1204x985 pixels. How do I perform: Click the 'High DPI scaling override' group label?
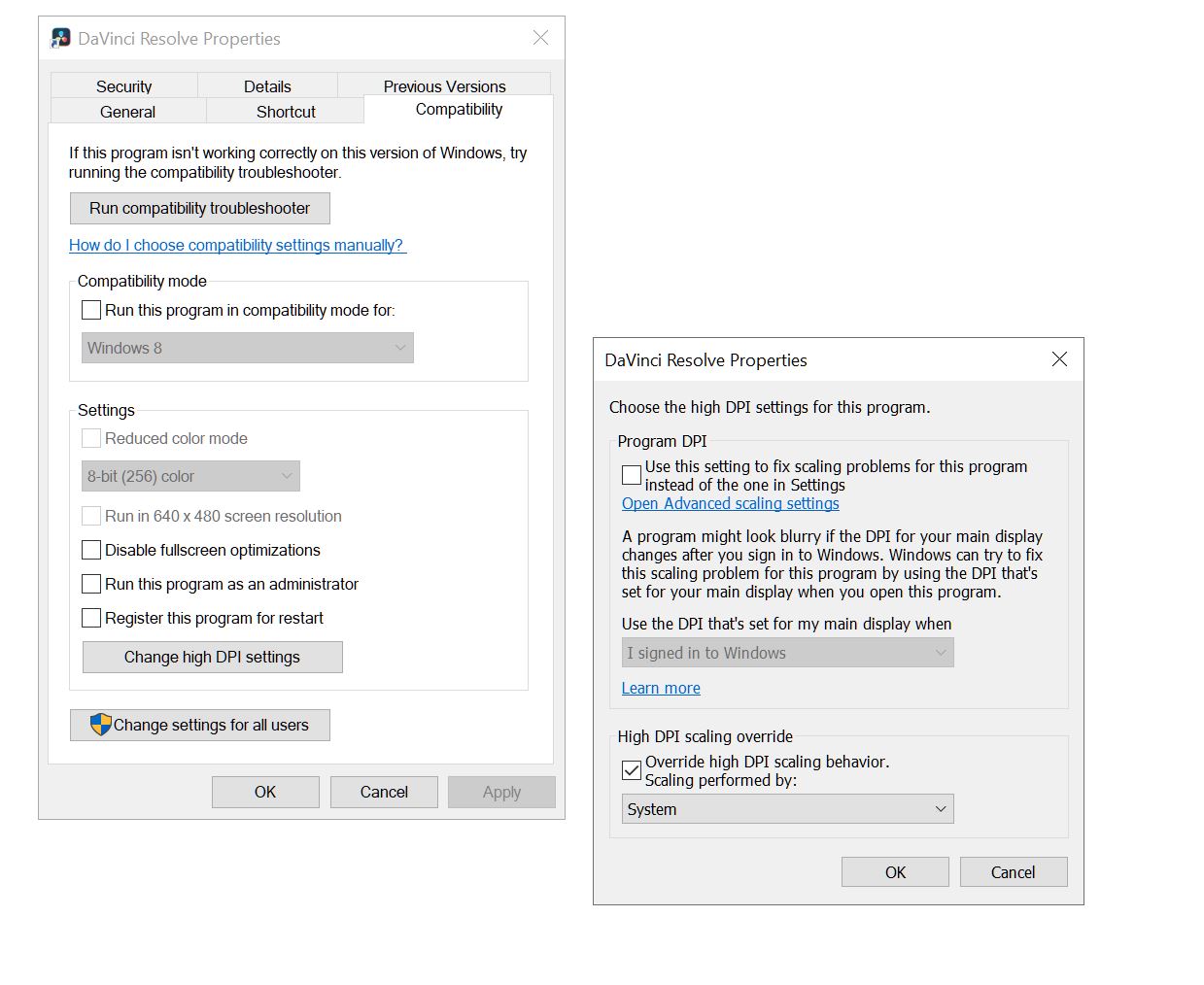[x=705, y=736]
